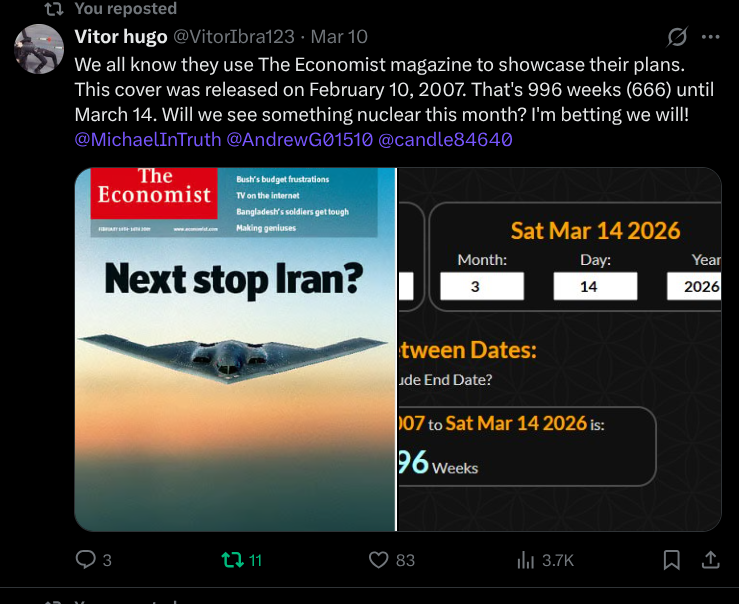Screen dimensions: 739x604
Task: Open the post's more options menu
Action: click(710, 38)
